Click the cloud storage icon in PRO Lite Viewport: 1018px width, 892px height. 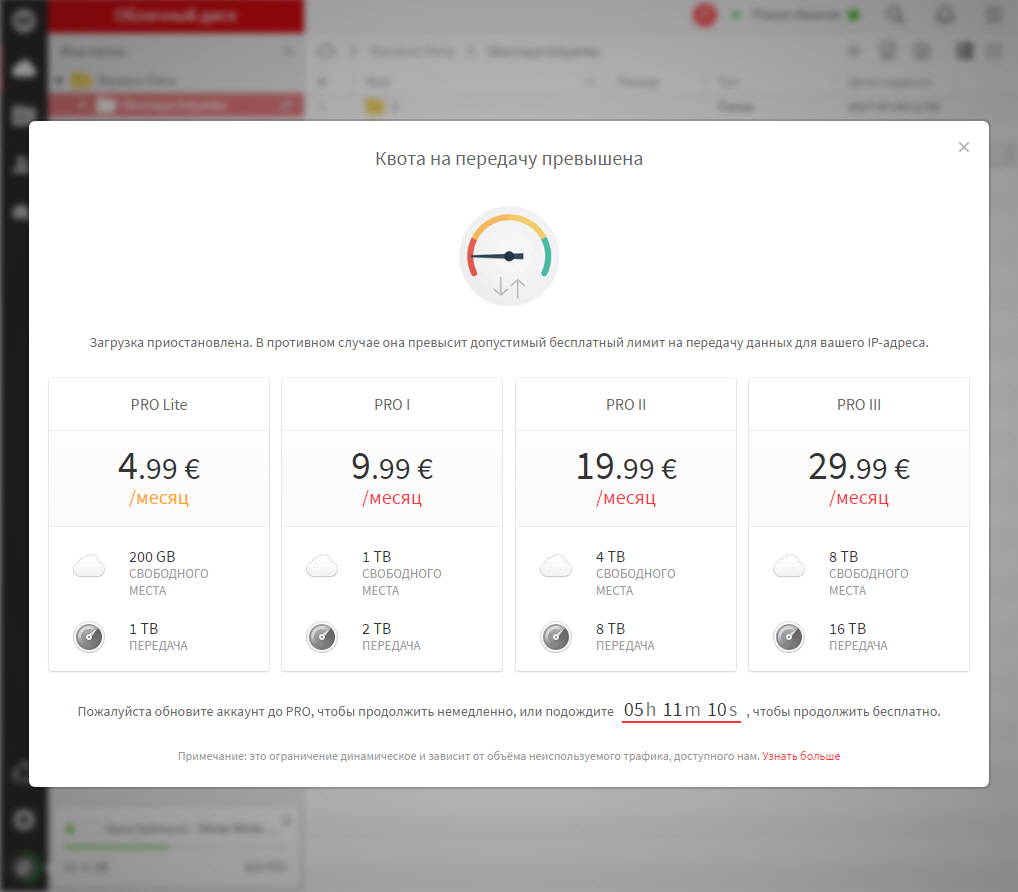pos(89,566)
